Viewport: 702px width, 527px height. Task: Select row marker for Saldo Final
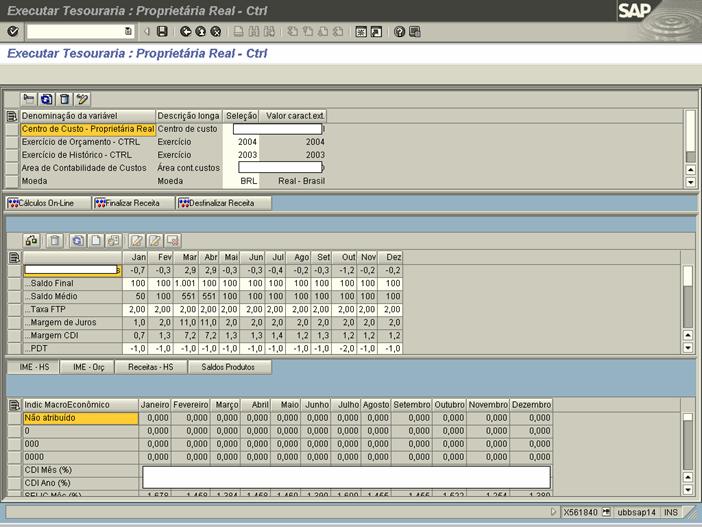click(14, 283)
